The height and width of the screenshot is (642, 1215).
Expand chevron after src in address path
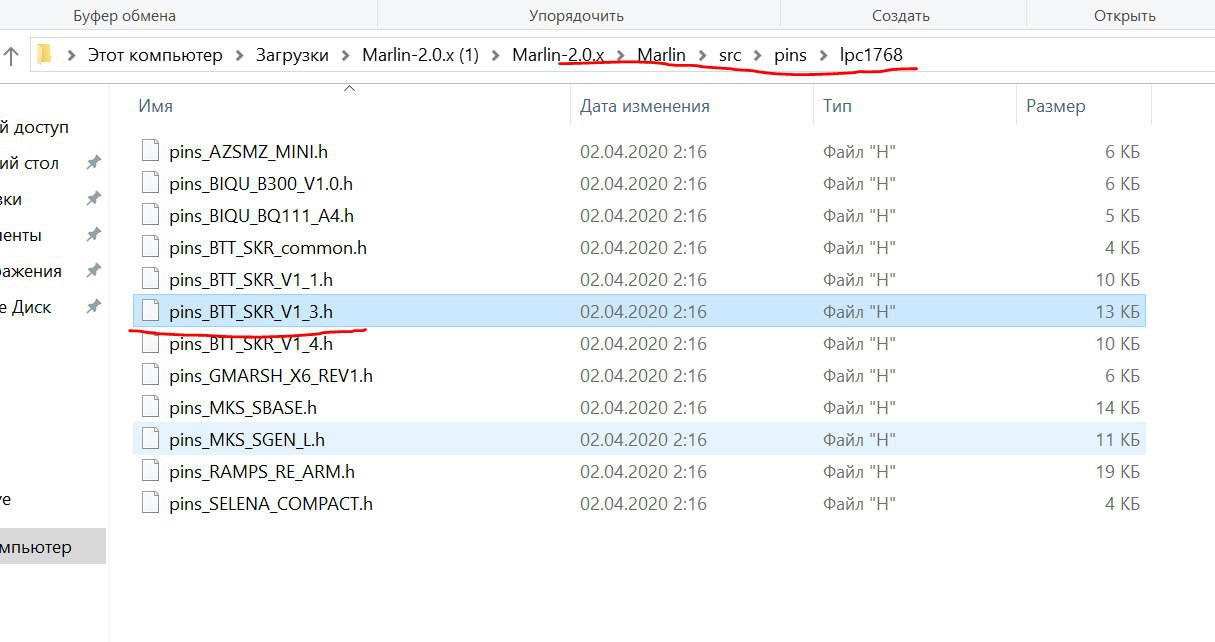click(x=757, y=56)
